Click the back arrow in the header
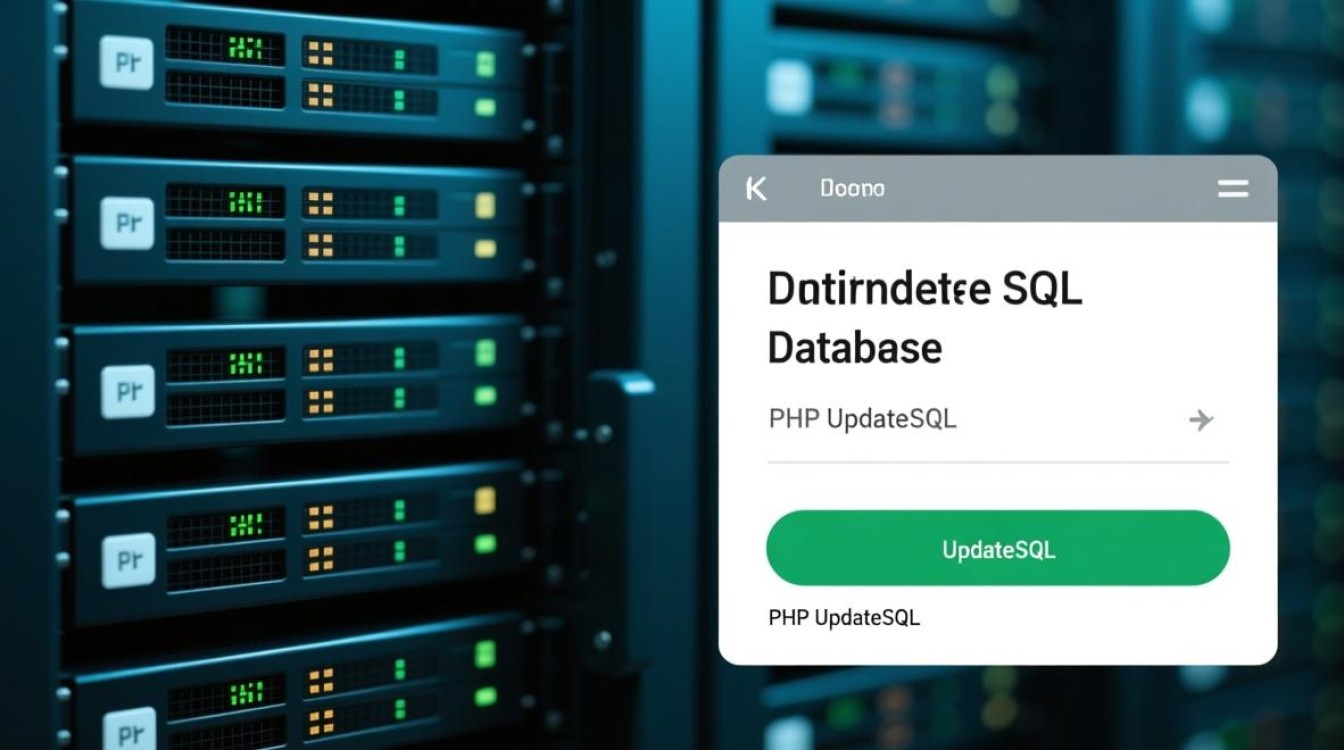Viewport: 1344px width, 750px height. point(757,188)
